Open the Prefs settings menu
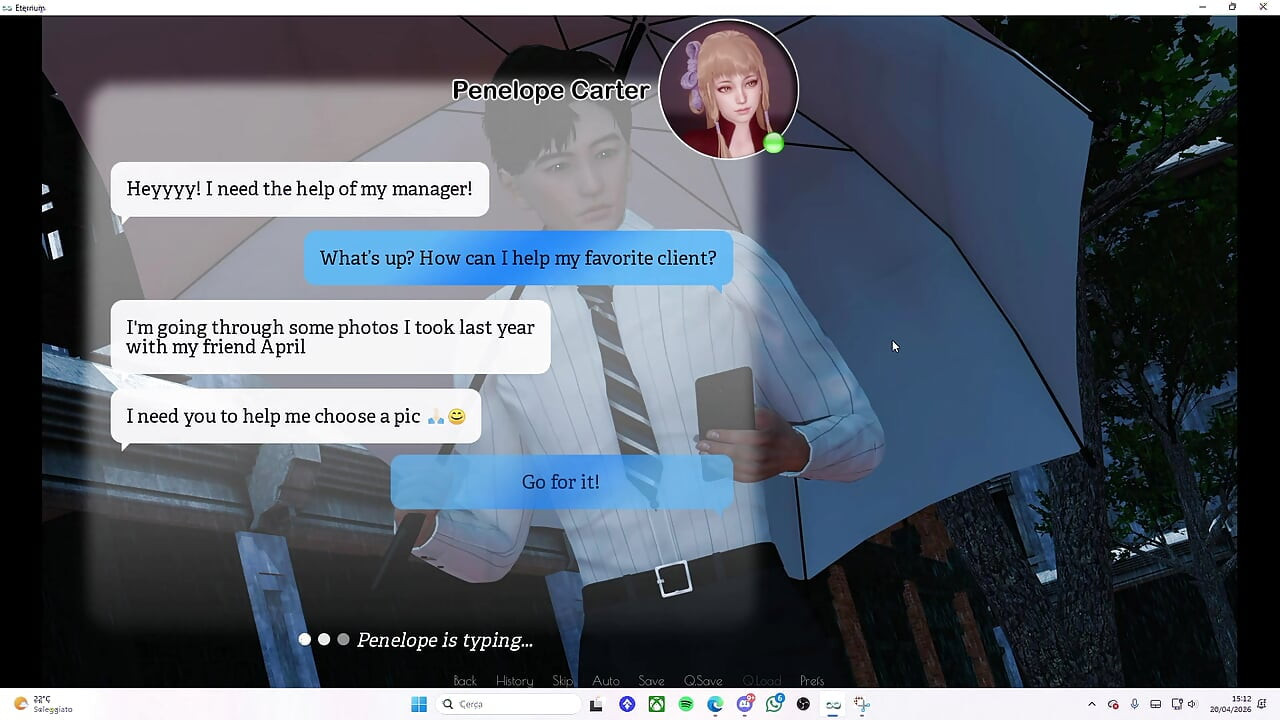Screen dimensions: 1280x720 pos(812,681)
